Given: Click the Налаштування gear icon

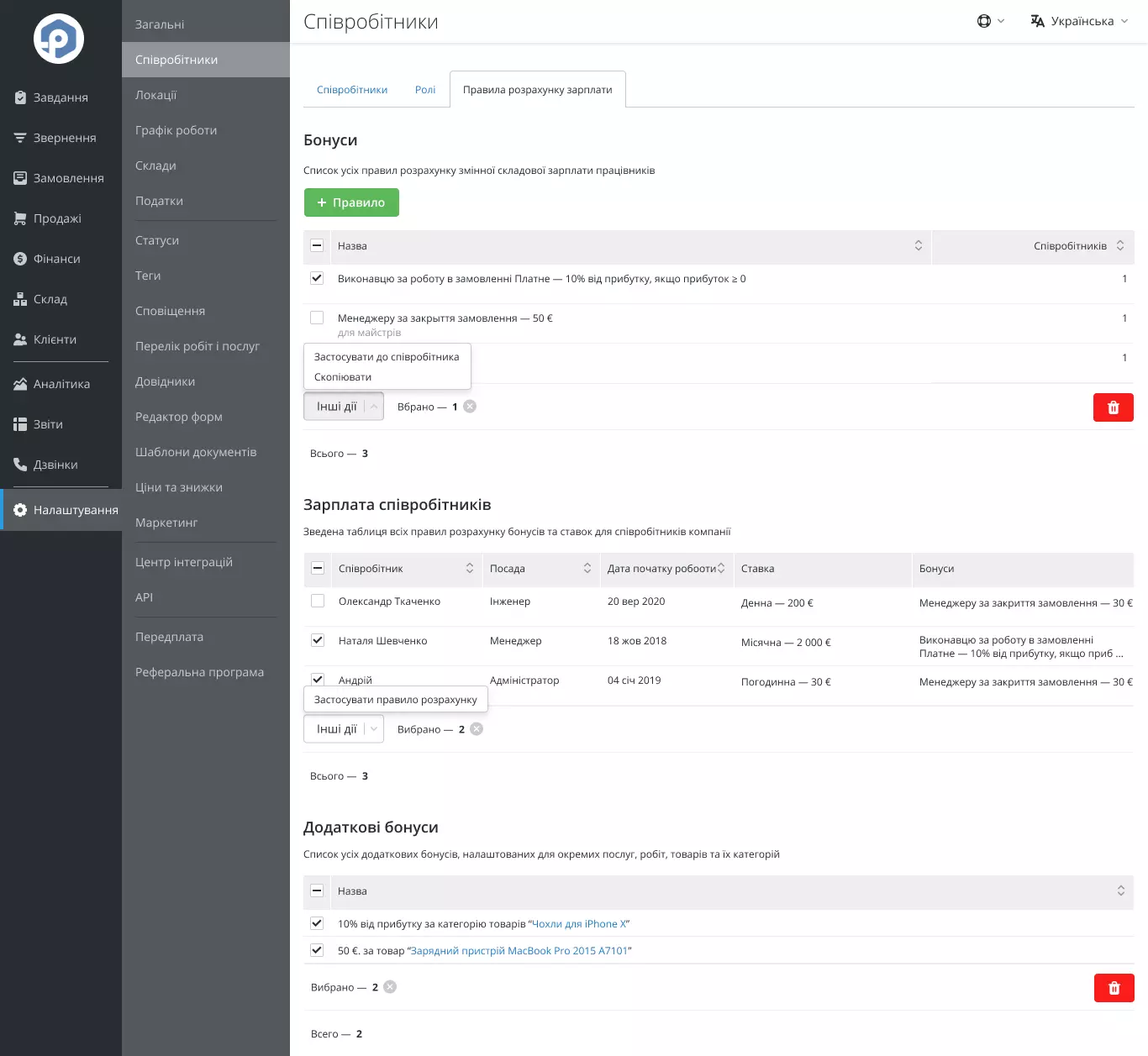Looking at the screenshot, I should point(20,510).
